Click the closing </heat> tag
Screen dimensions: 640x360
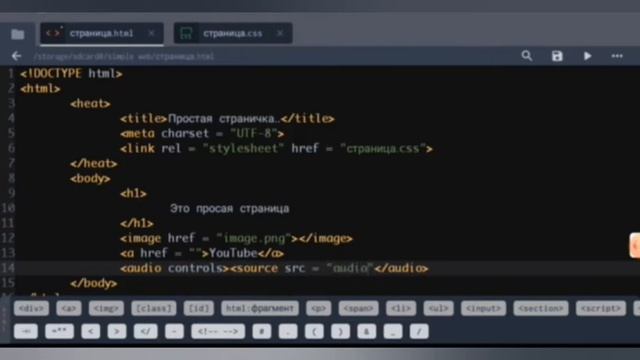(94, 164)
